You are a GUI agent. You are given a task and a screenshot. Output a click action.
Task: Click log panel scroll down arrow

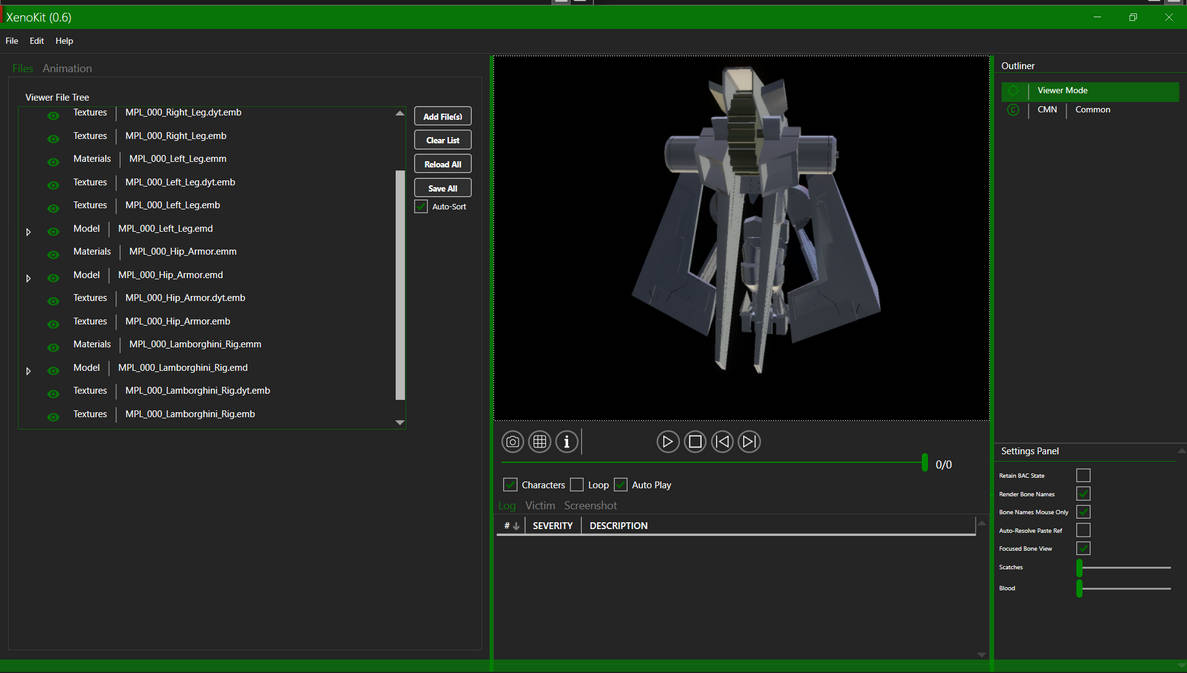pos(982,655)
